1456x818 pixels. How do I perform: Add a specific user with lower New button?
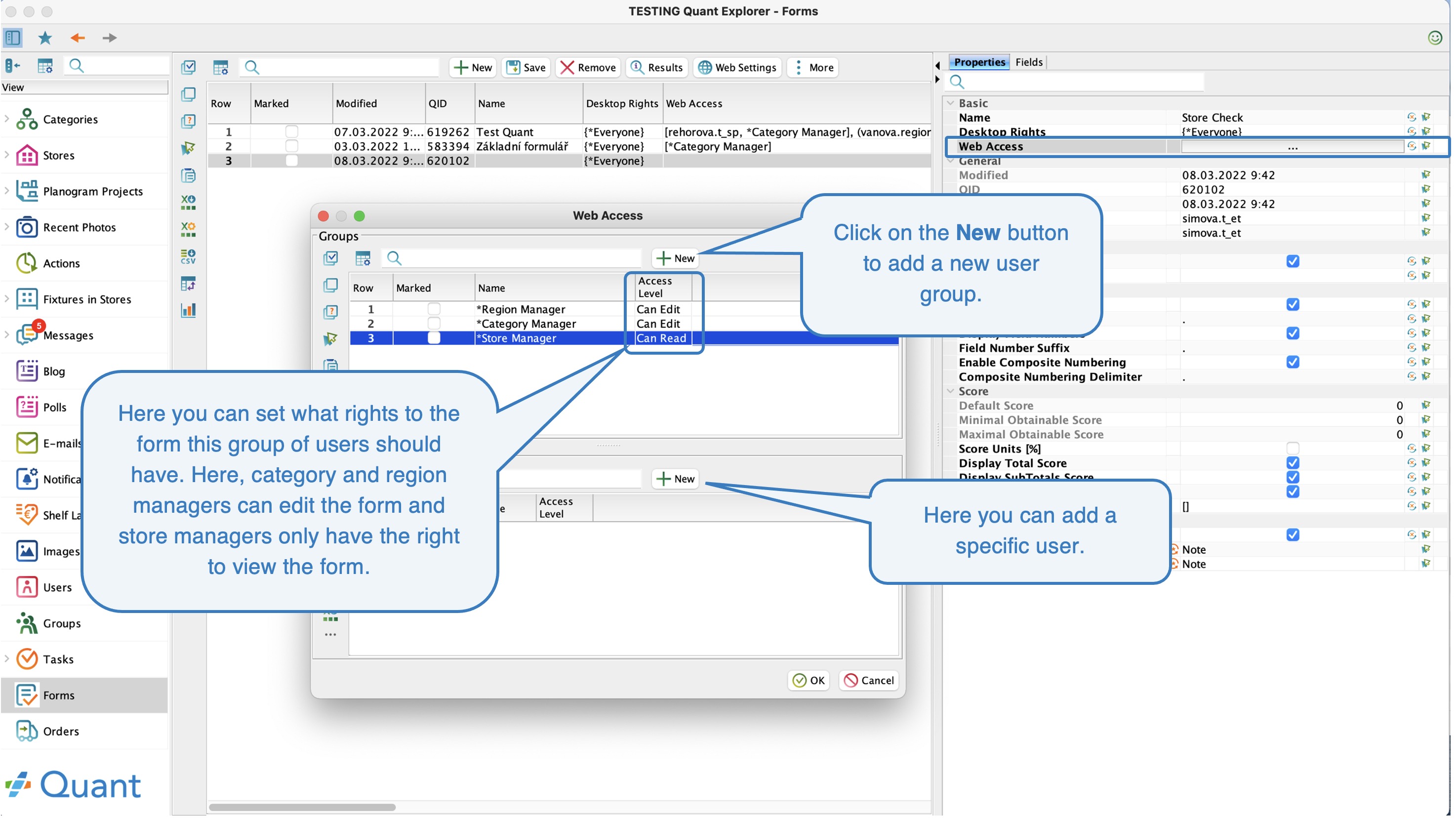click(676, 479)
